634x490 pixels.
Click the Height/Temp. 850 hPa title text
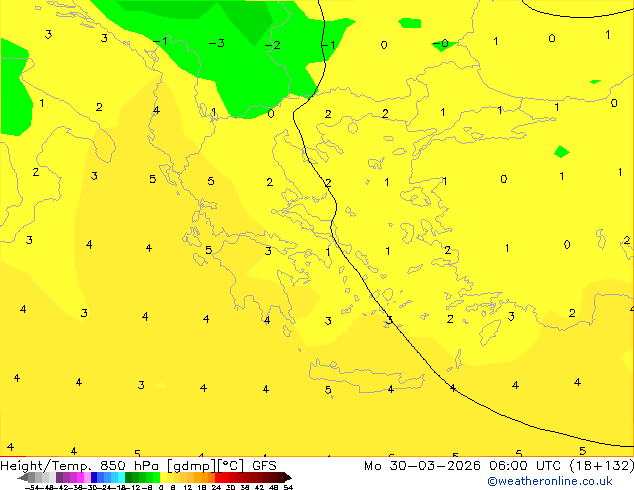point(78,466)
